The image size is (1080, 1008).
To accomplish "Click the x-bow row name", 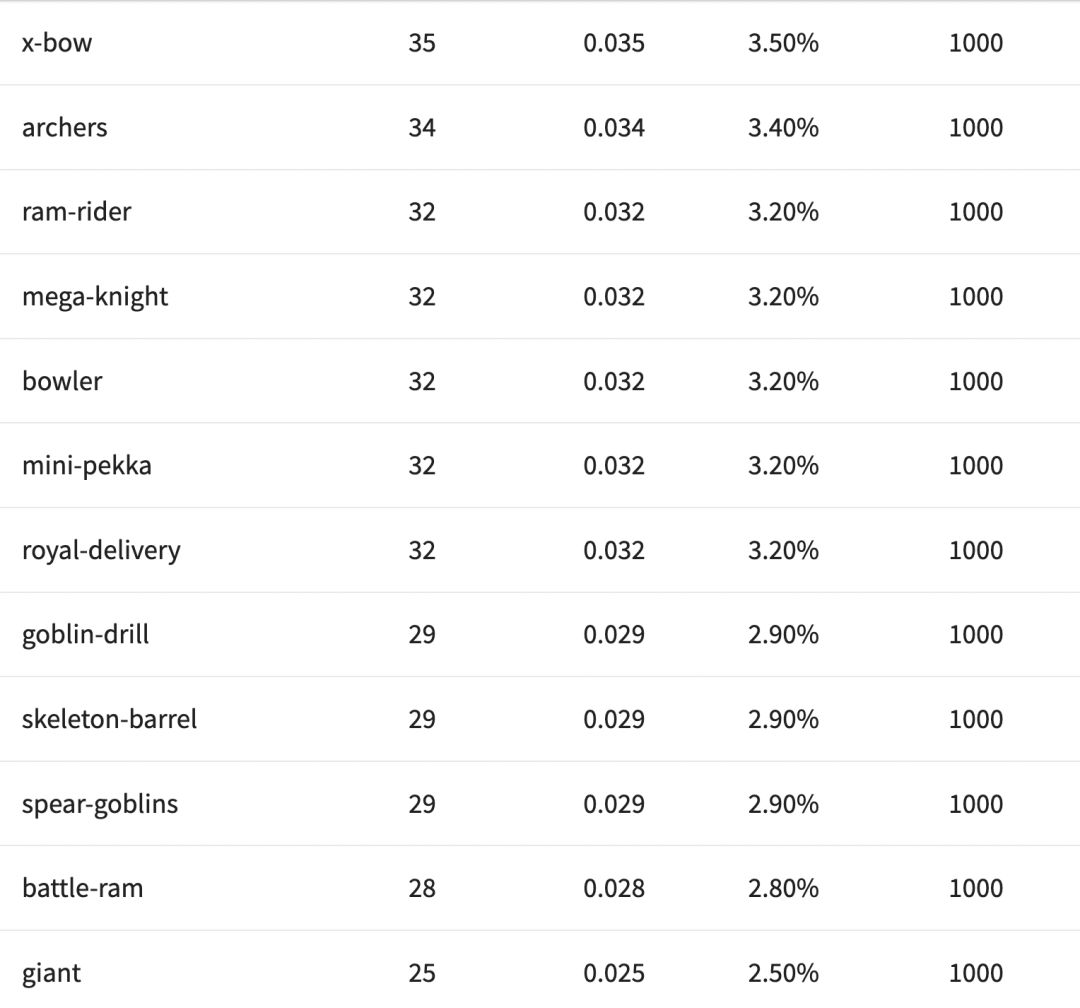I will pyautogui.click(x=57, y=43).
